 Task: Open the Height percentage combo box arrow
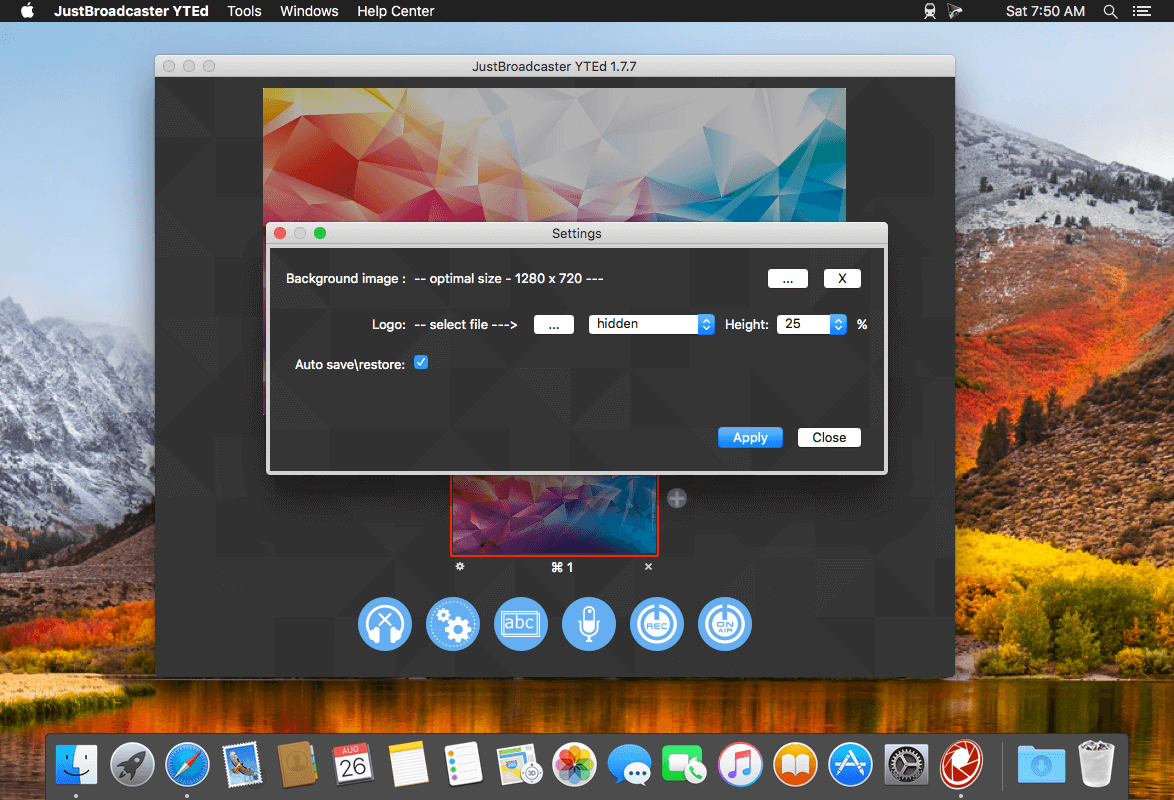click(x=839, y=324)
